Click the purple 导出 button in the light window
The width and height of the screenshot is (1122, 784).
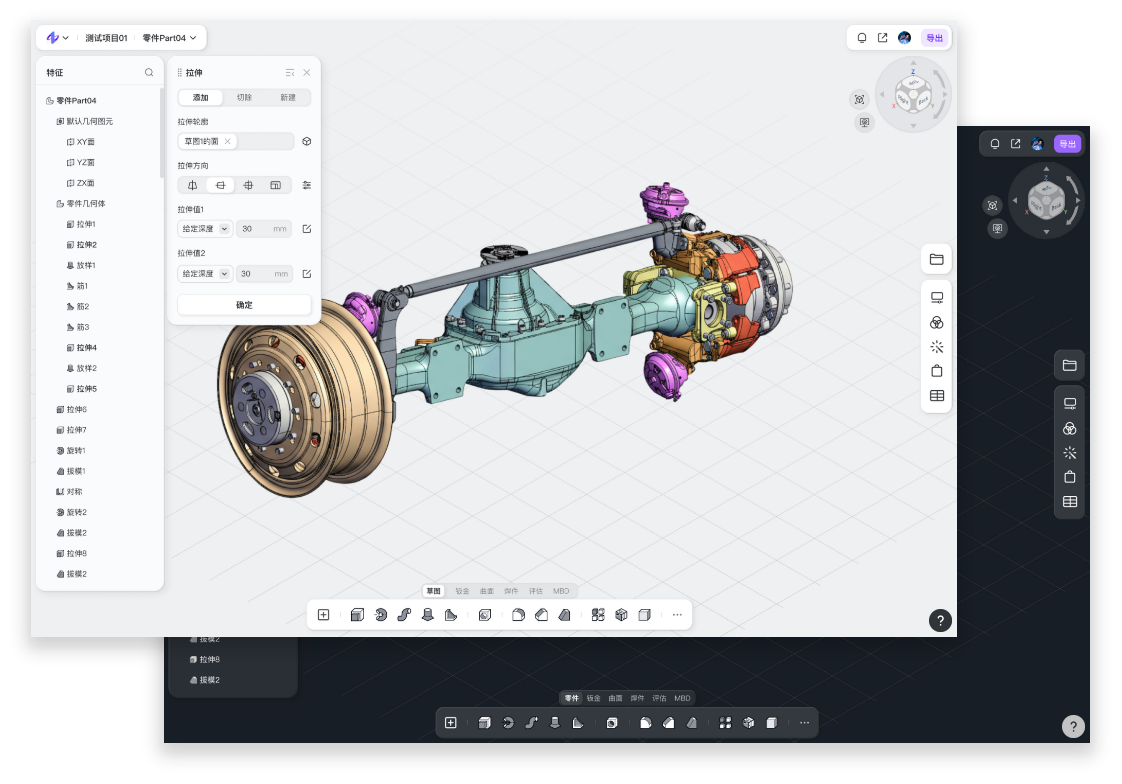(934, 38)
